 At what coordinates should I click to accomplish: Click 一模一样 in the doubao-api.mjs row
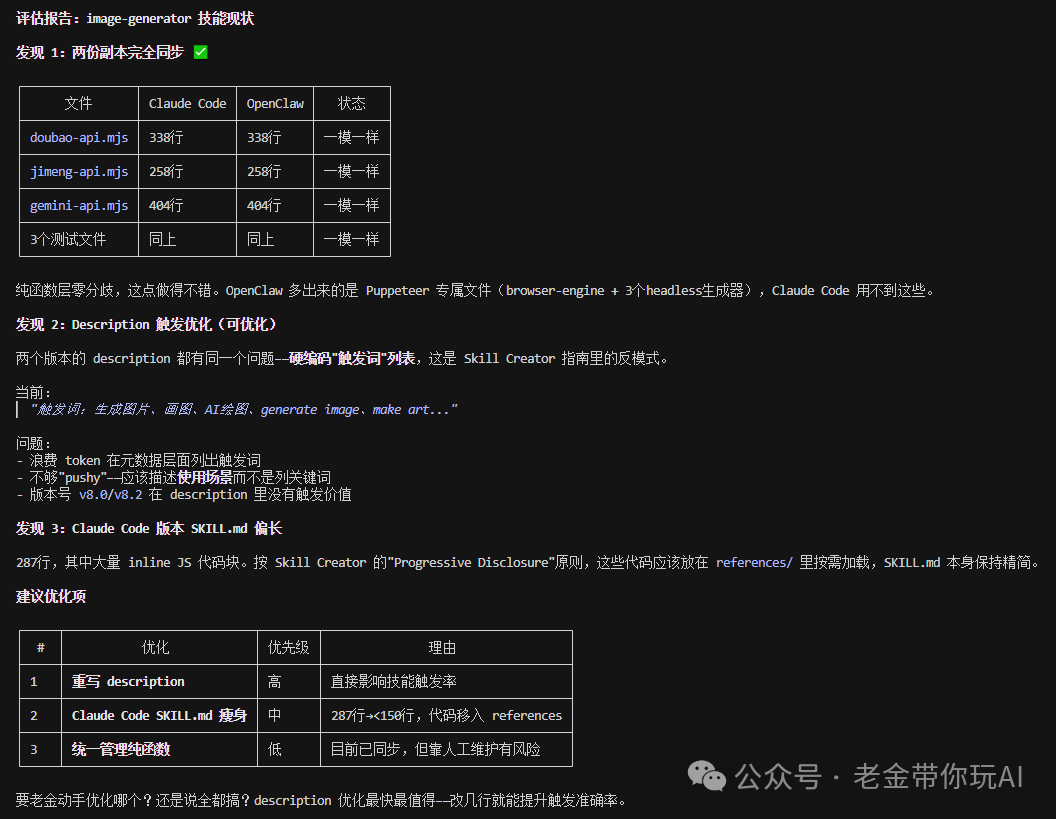[x=352, y=137]
